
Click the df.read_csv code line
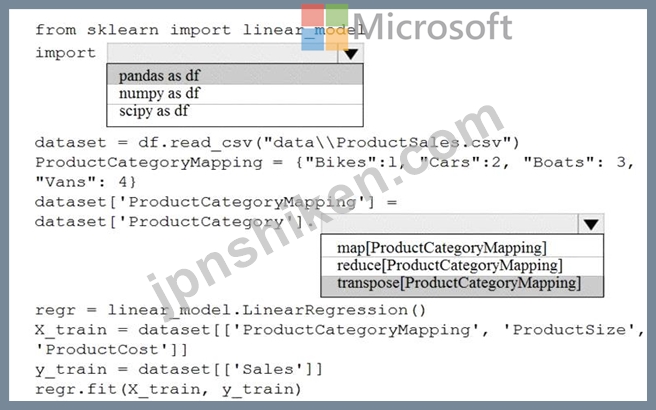(277, 143)
